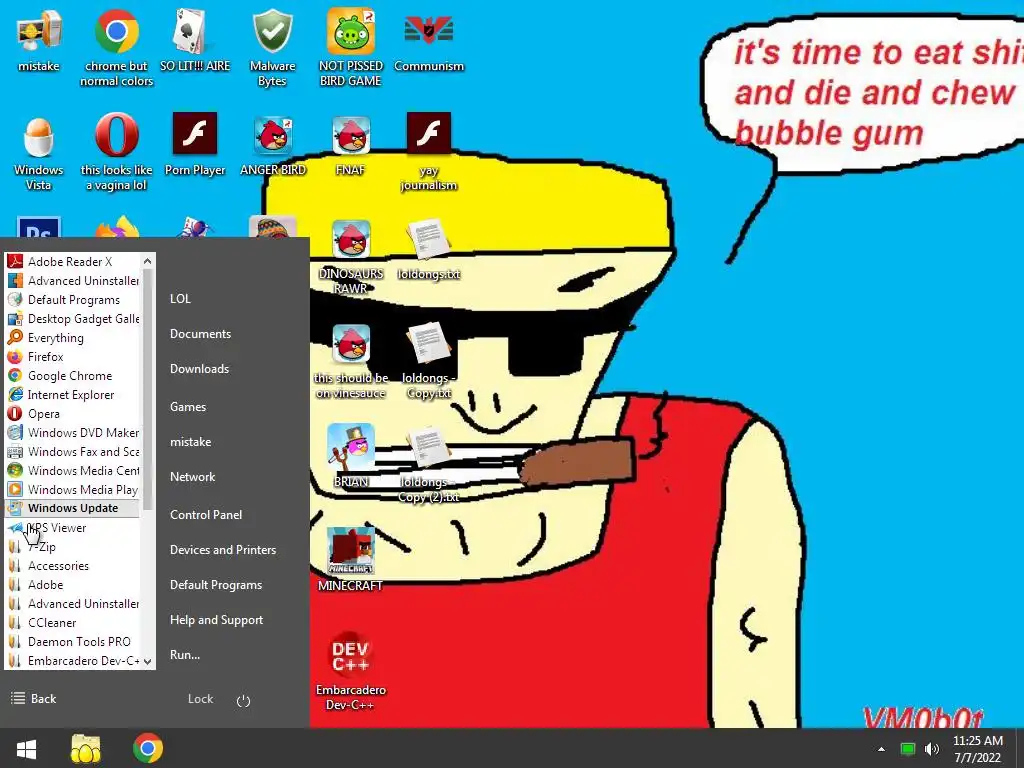Expand the CCleaner folder
Screen dimensions: 1024x768
tap(72, 622)
